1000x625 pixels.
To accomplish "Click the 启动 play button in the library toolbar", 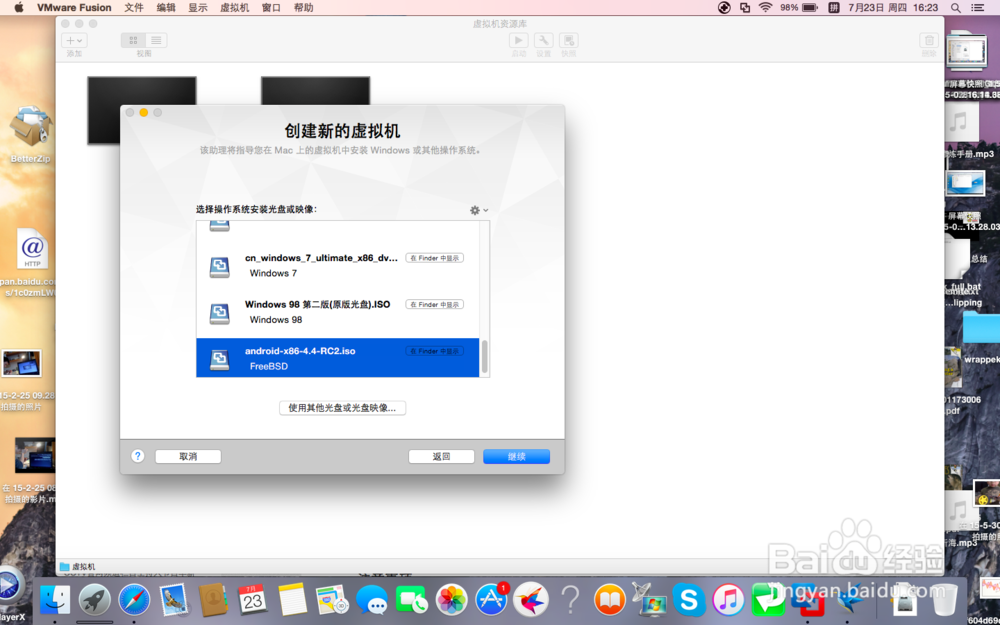I will click(518, 40).
